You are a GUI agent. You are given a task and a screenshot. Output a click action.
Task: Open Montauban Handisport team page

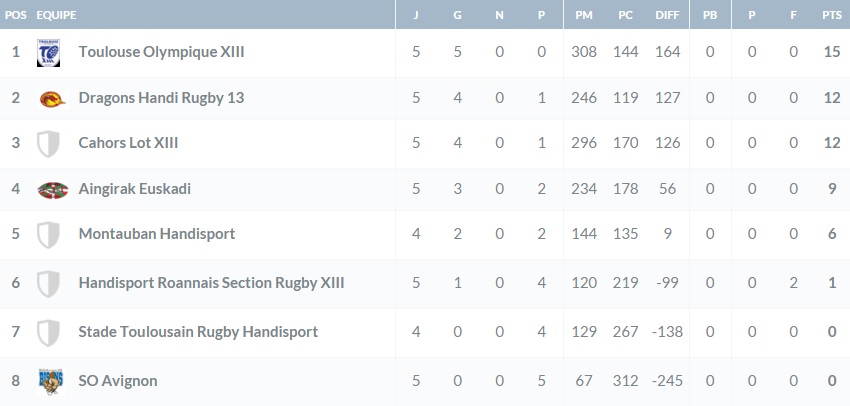click(x=156, y=234)
